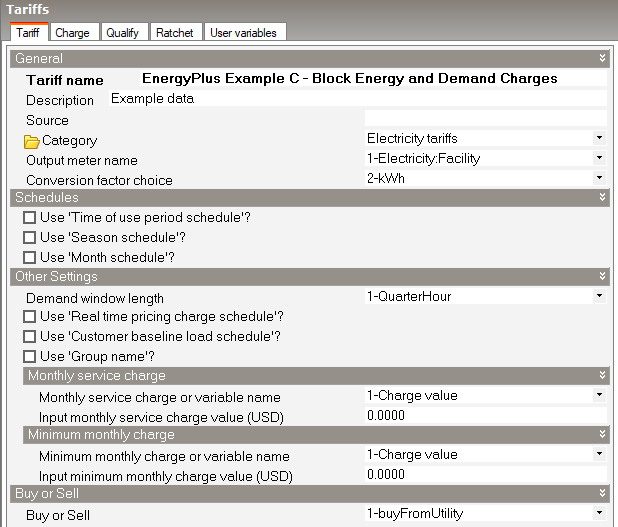Open the User variables tab
The image size is (618, 527).
[x=244, y=33]
